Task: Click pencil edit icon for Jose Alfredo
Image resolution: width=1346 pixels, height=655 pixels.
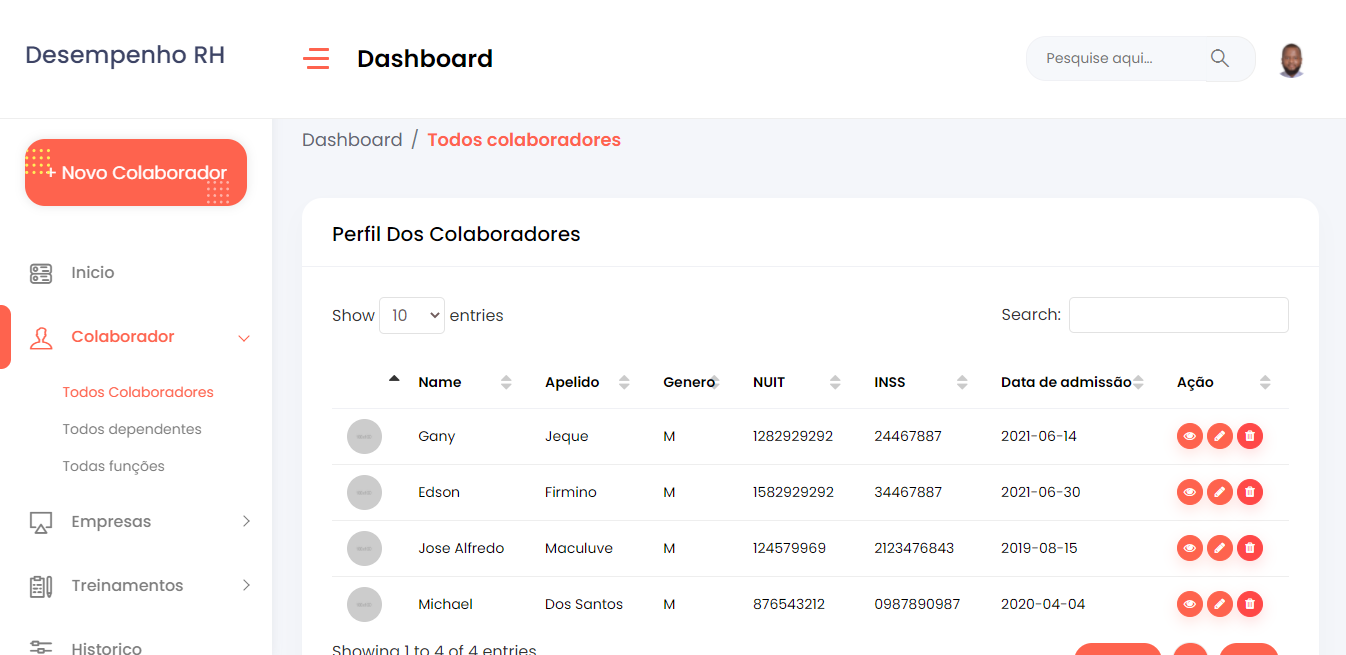Action: pos(1219,548)
